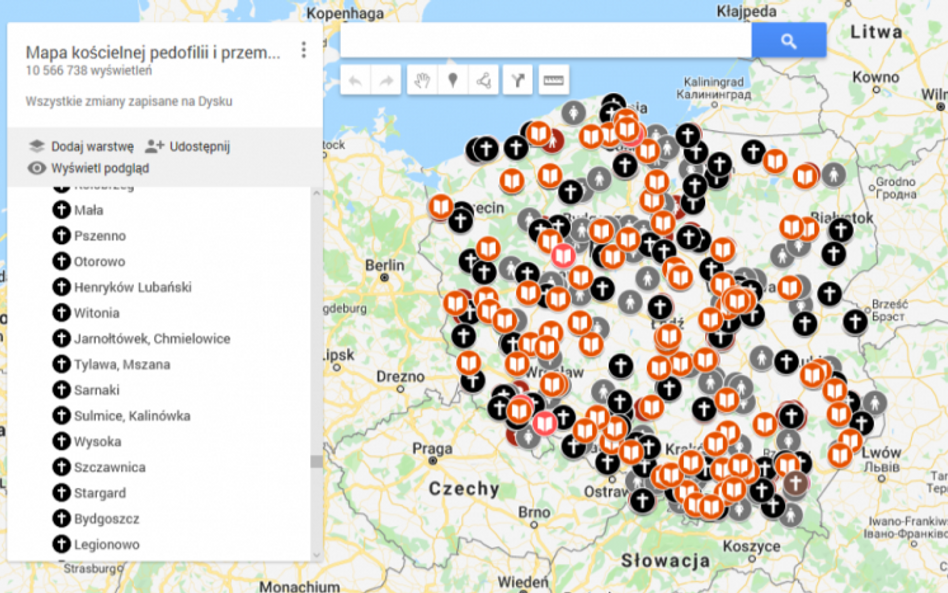Viewport: 948px width, 593px height.
Task: Select the add directions tool
Action: tap(518, 80)
